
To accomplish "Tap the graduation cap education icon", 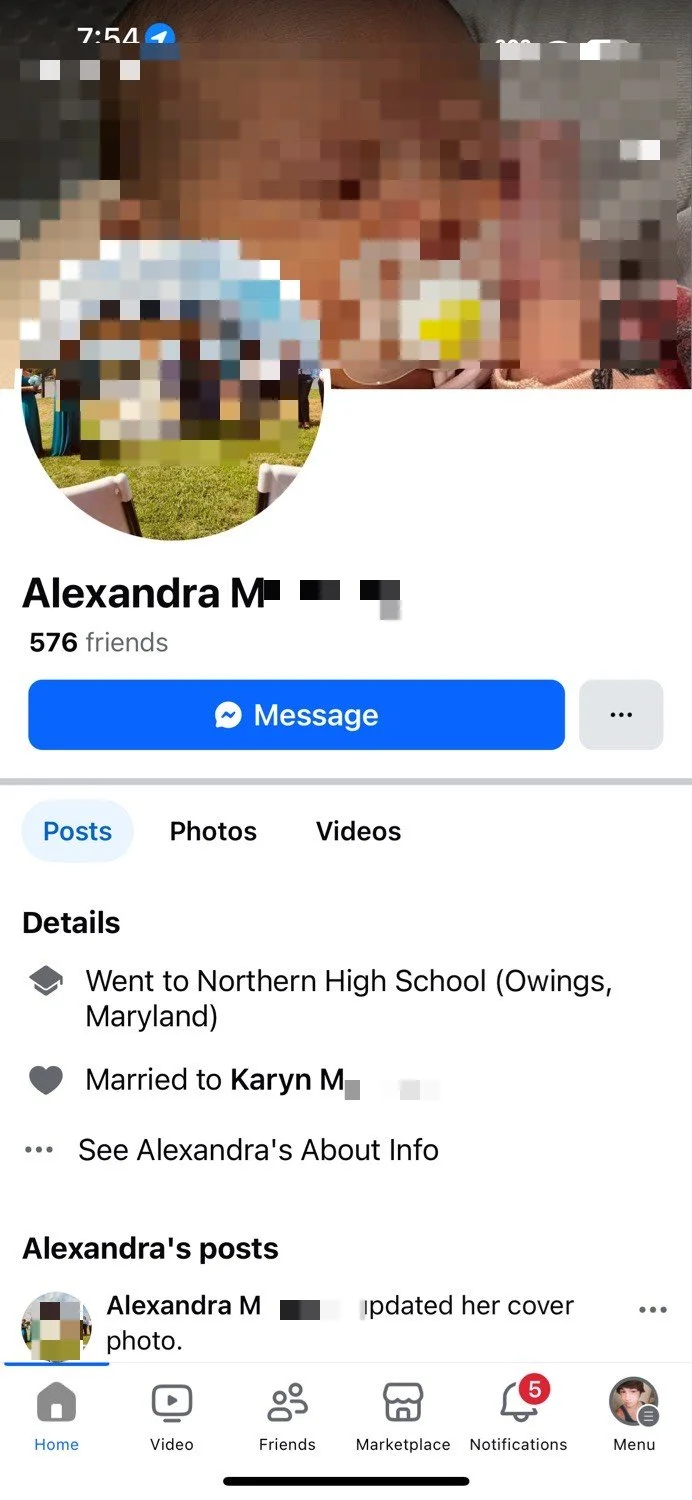I will click(x=45, y=982).
